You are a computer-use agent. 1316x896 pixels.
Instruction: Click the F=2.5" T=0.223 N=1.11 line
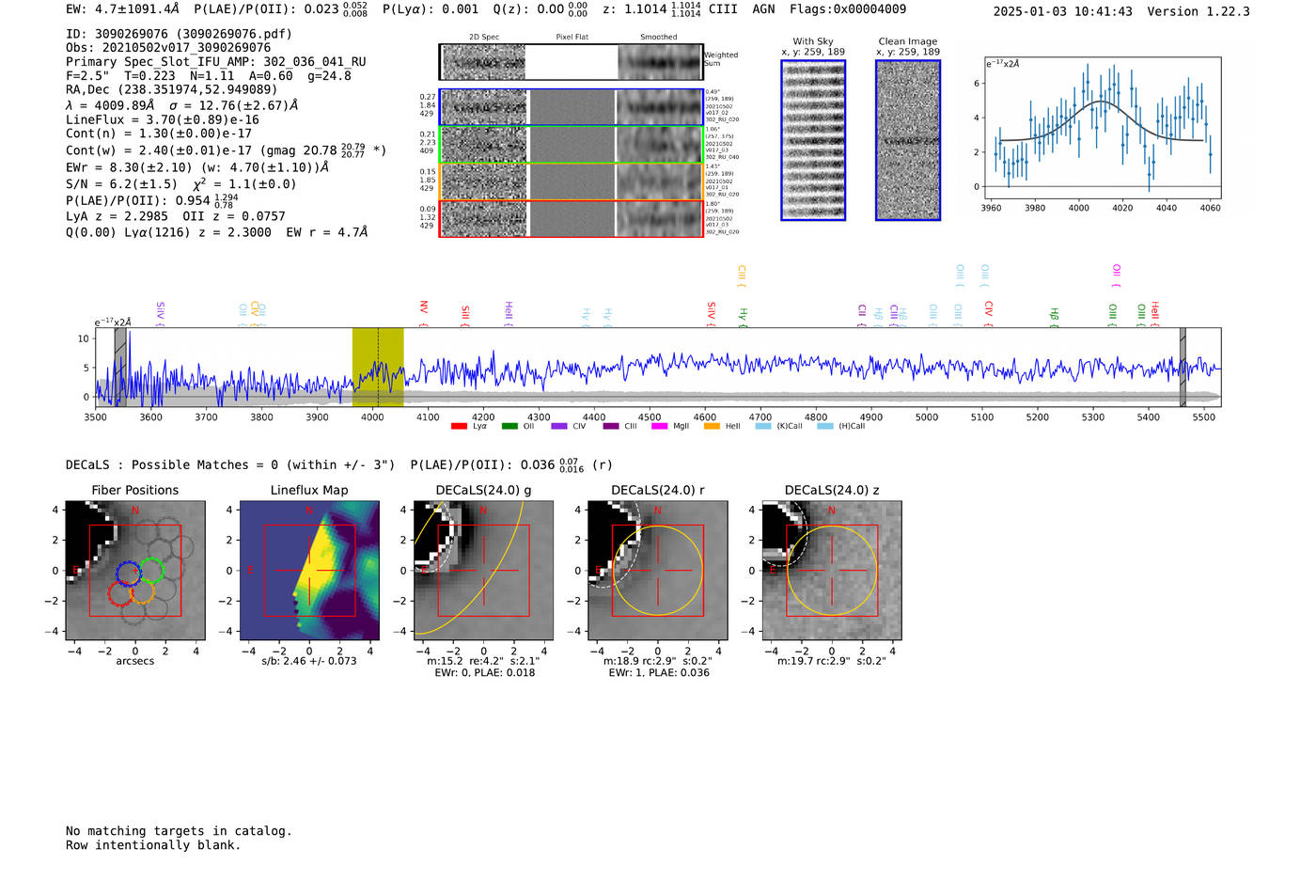pos(209,76)
